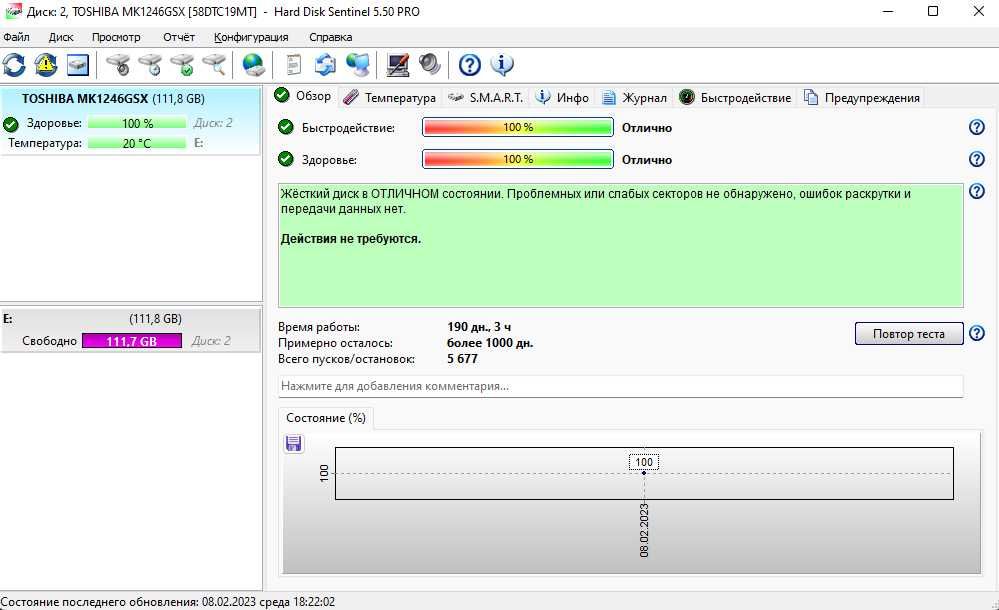Click the floppy save icon on the chart

(294, 444)
